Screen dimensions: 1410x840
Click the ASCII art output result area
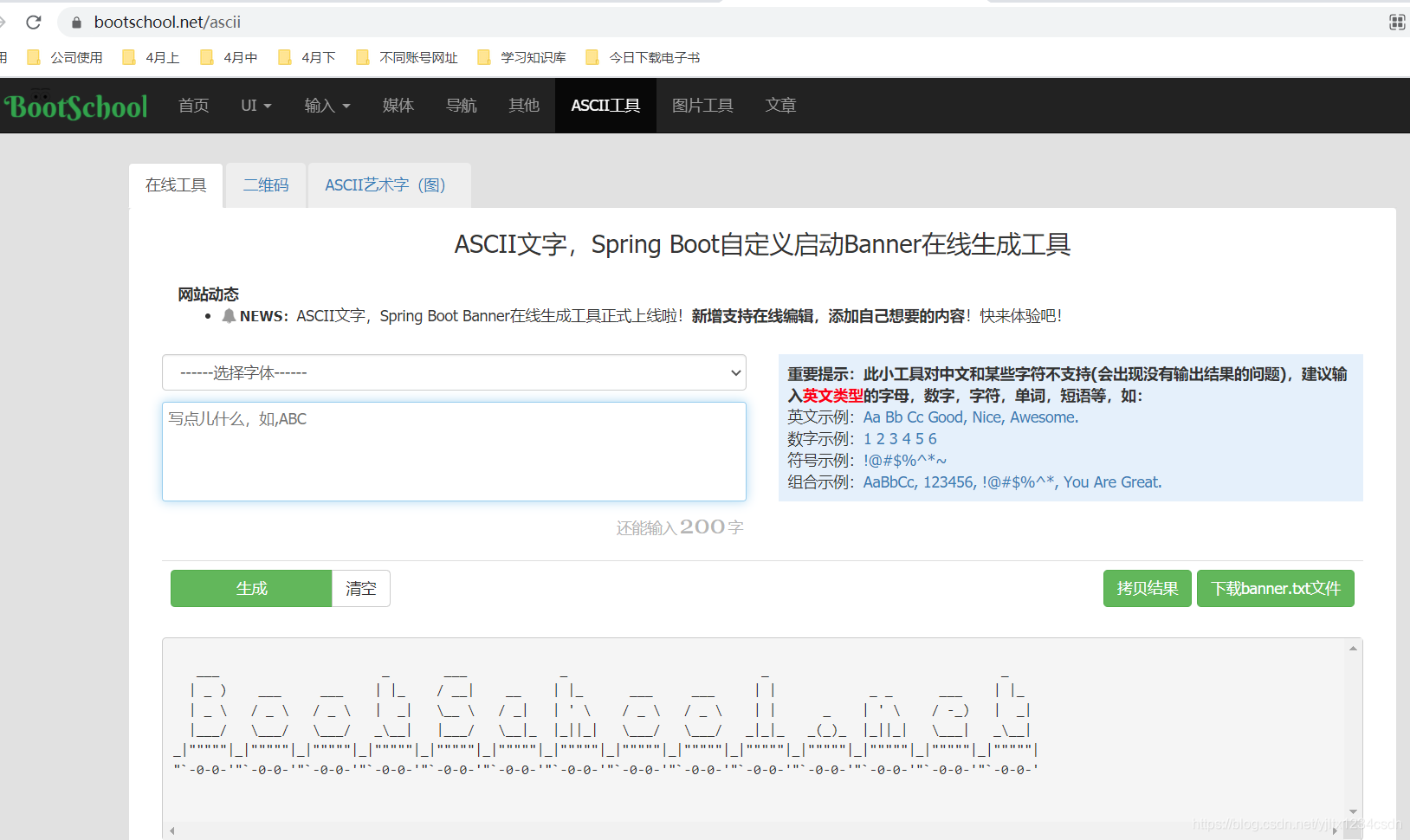tap(754, 732)
